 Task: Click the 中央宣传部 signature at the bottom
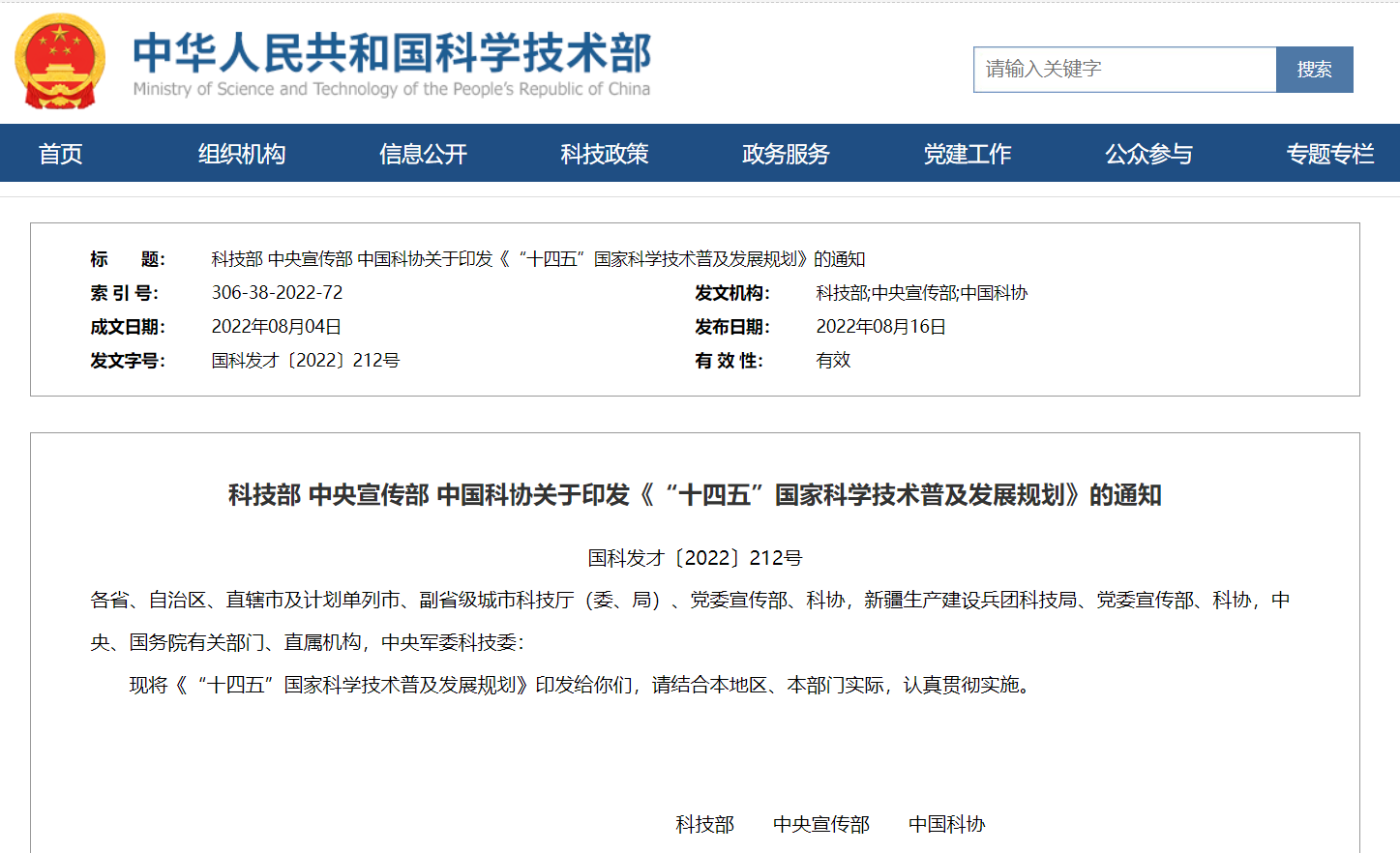(x=820, y=824)
